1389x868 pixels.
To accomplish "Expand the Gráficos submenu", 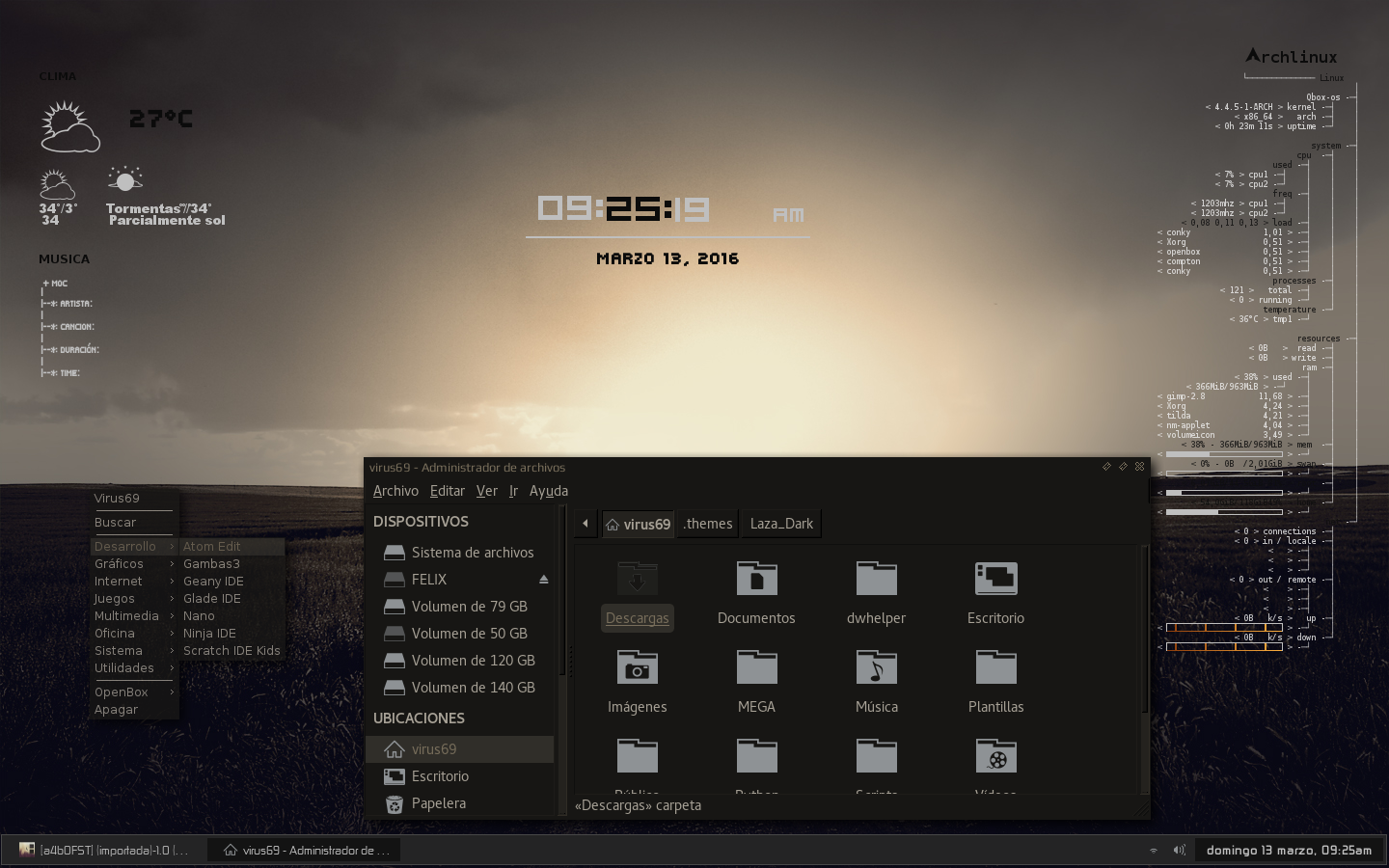I will point(135,564).
